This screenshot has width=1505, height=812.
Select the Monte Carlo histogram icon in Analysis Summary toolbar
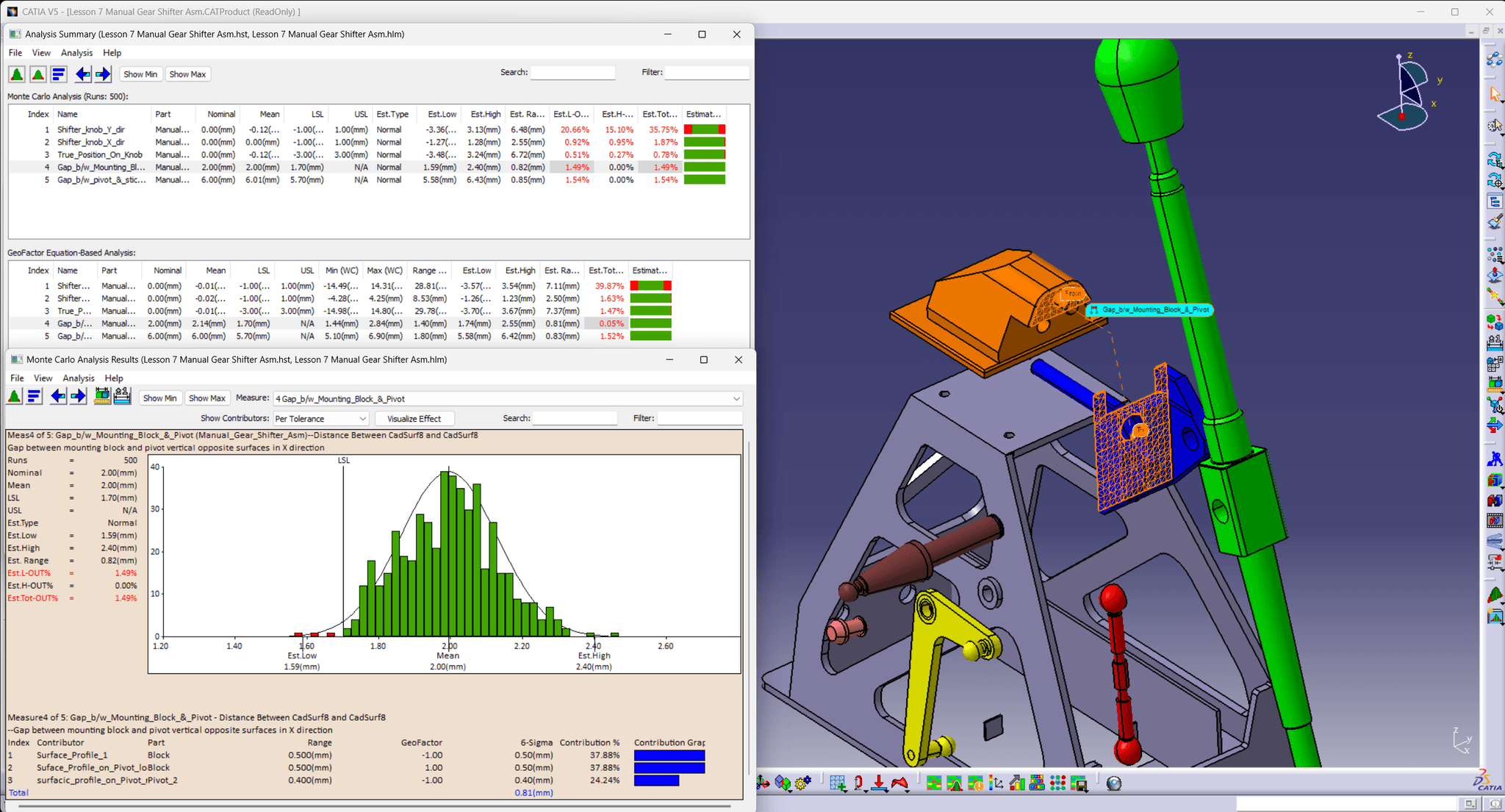point(16,73)
